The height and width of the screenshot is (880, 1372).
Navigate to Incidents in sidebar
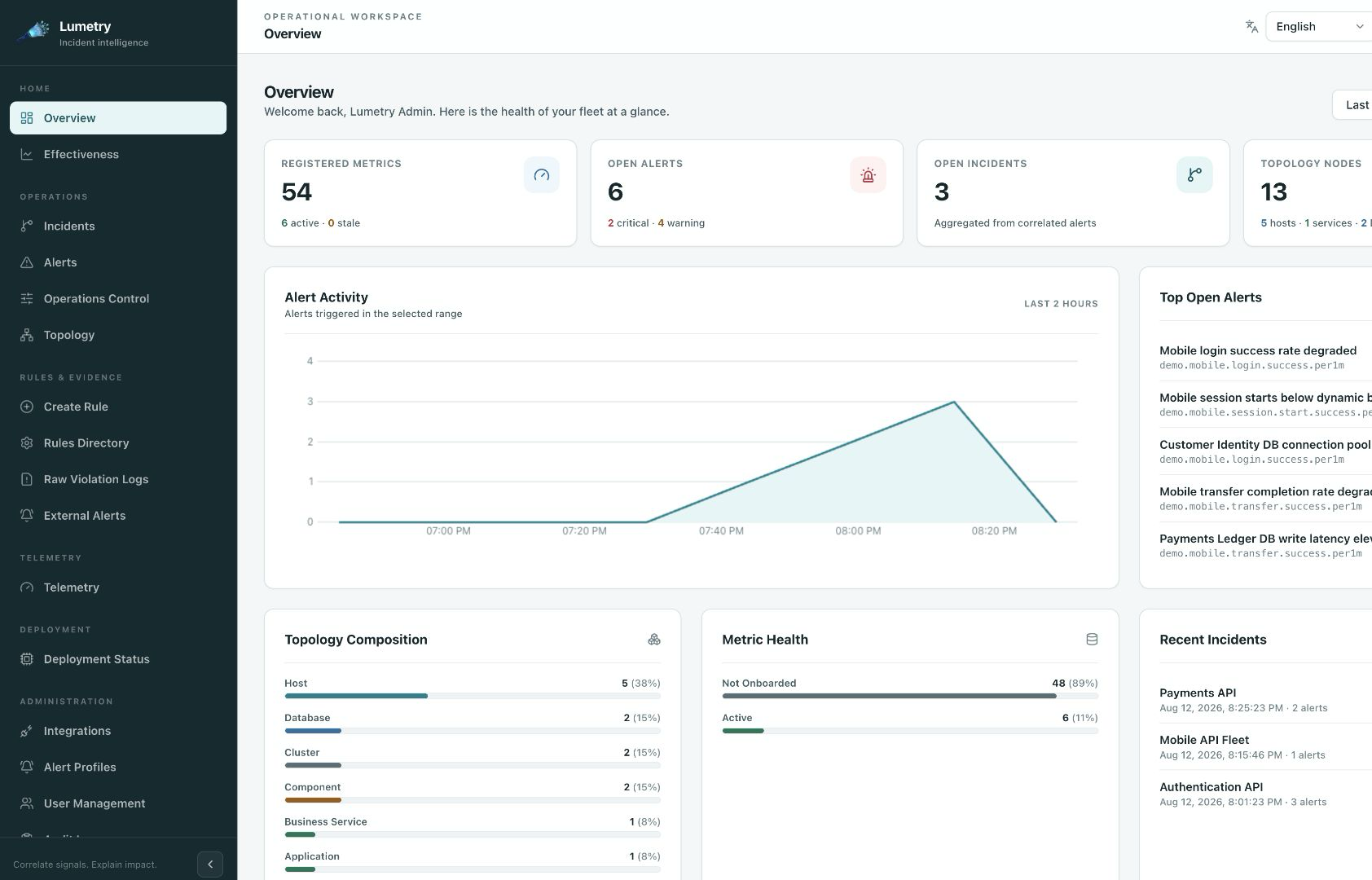point(118,226)
